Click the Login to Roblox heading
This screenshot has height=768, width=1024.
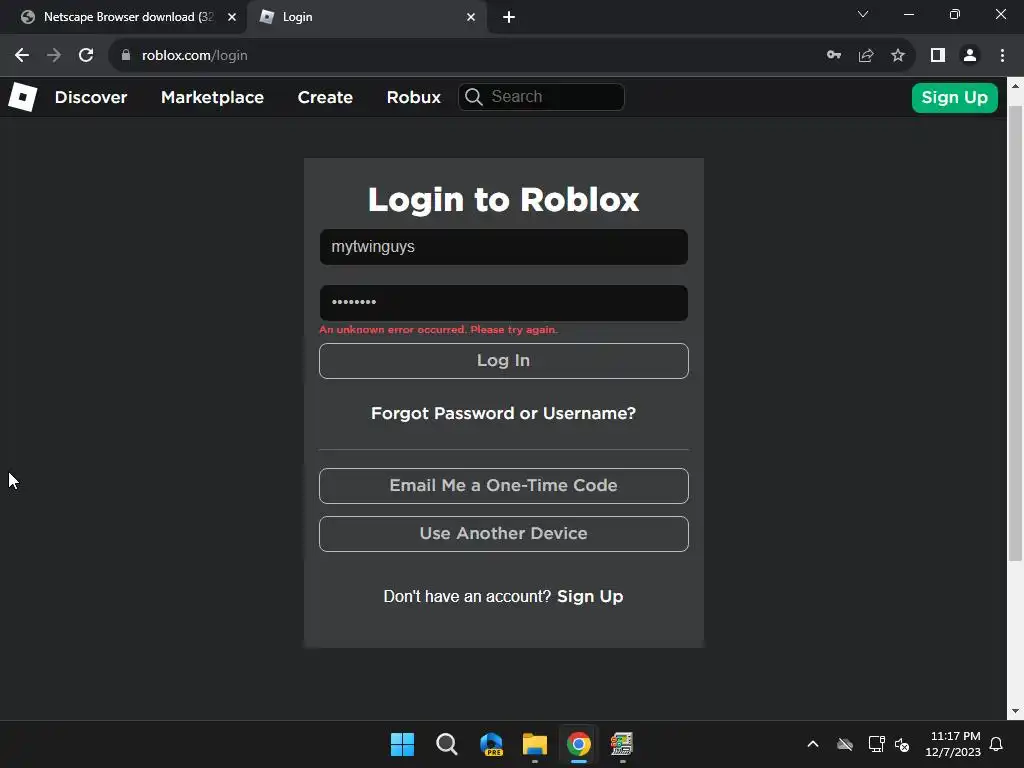[504, 199]
